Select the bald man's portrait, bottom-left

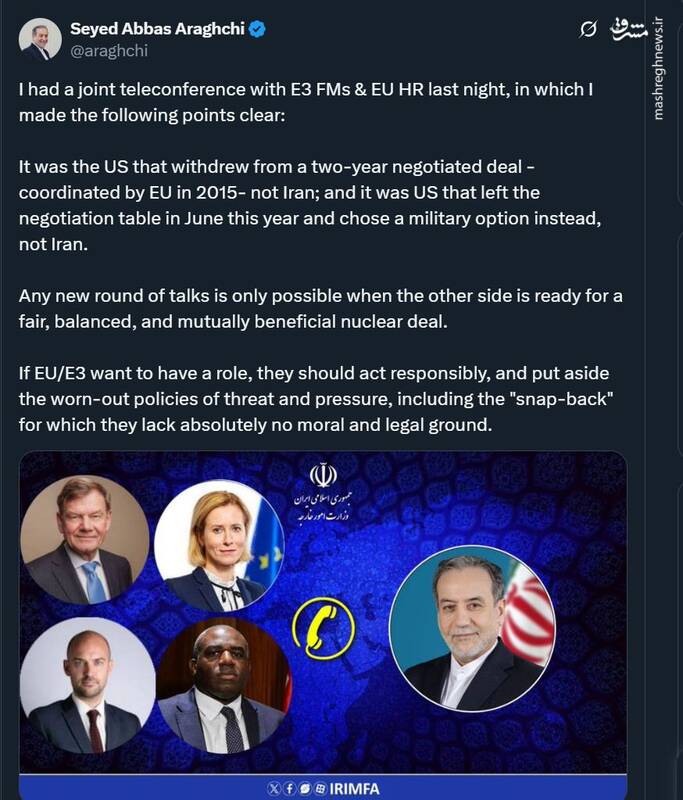[88, 685]
